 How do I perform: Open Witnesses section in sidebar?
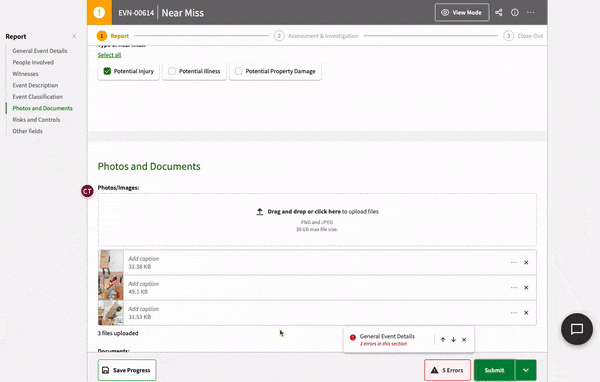(x=25, y=74)
